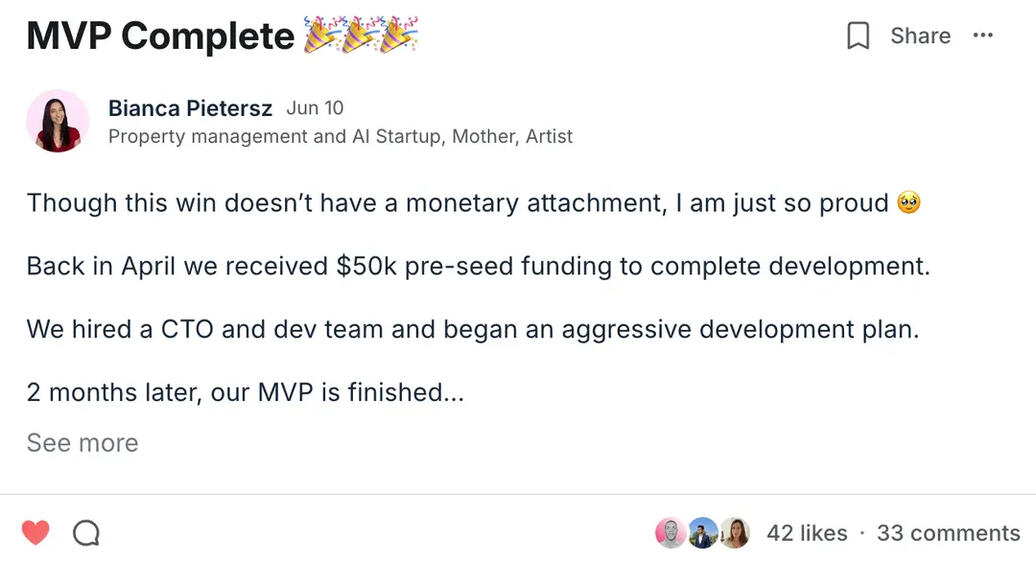Click the $50k pre-seed funding sentence

click(x=478, y=266)
